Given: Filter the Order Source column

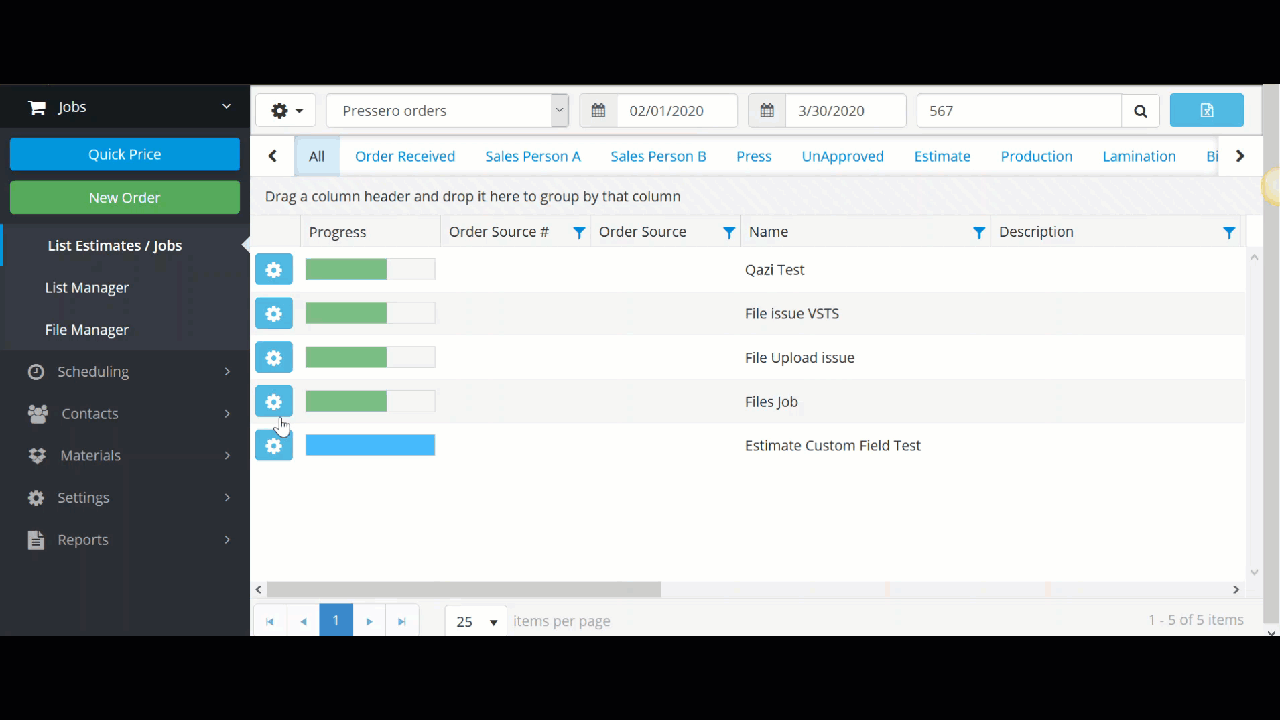Looking at the screenshot, I should tap(729, 232).
